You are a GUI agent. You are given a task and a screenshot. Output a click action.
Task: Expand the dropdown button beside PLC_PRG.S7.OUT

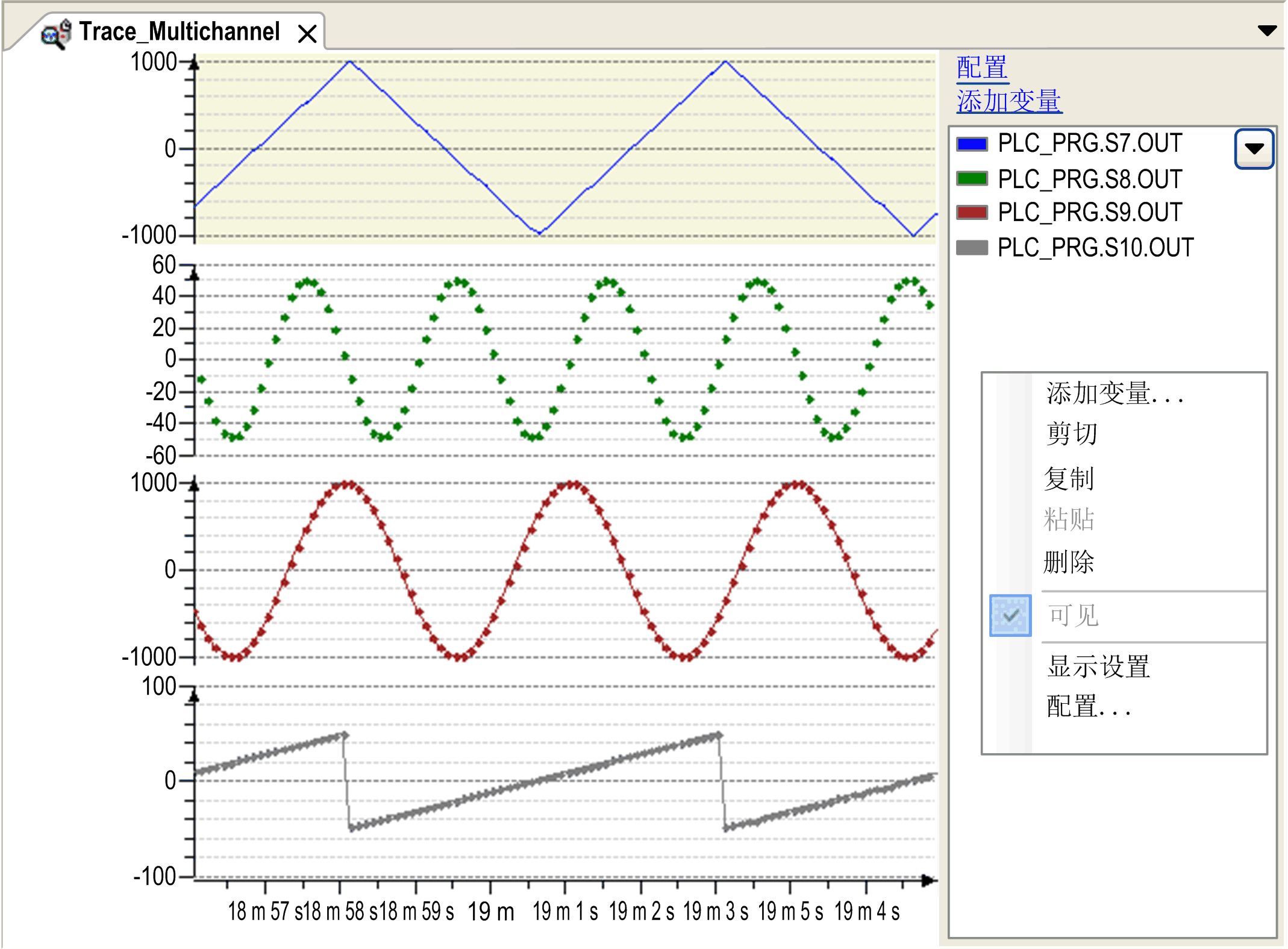pos(1254,148)
